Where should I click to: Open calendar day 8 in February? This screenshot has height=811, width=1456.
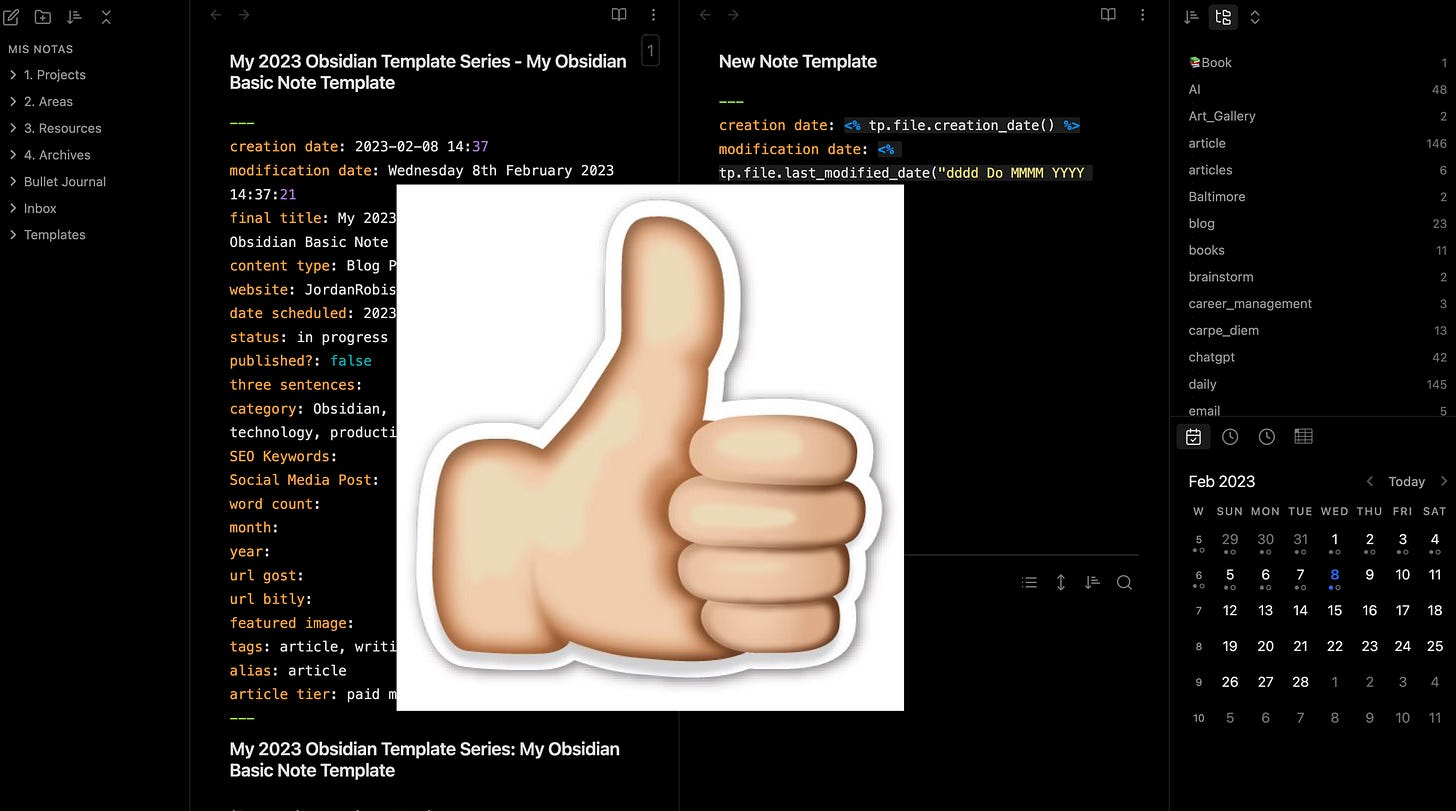coord(1335,576)
